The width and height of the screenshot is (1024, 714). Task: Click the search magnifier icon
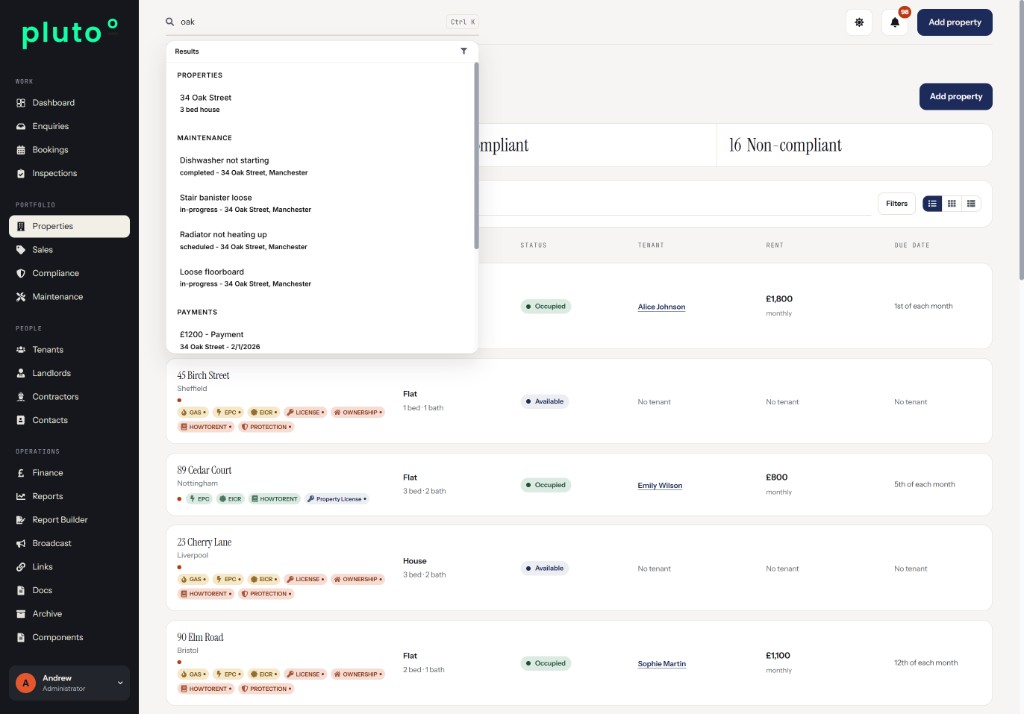[x=170, y=22]
